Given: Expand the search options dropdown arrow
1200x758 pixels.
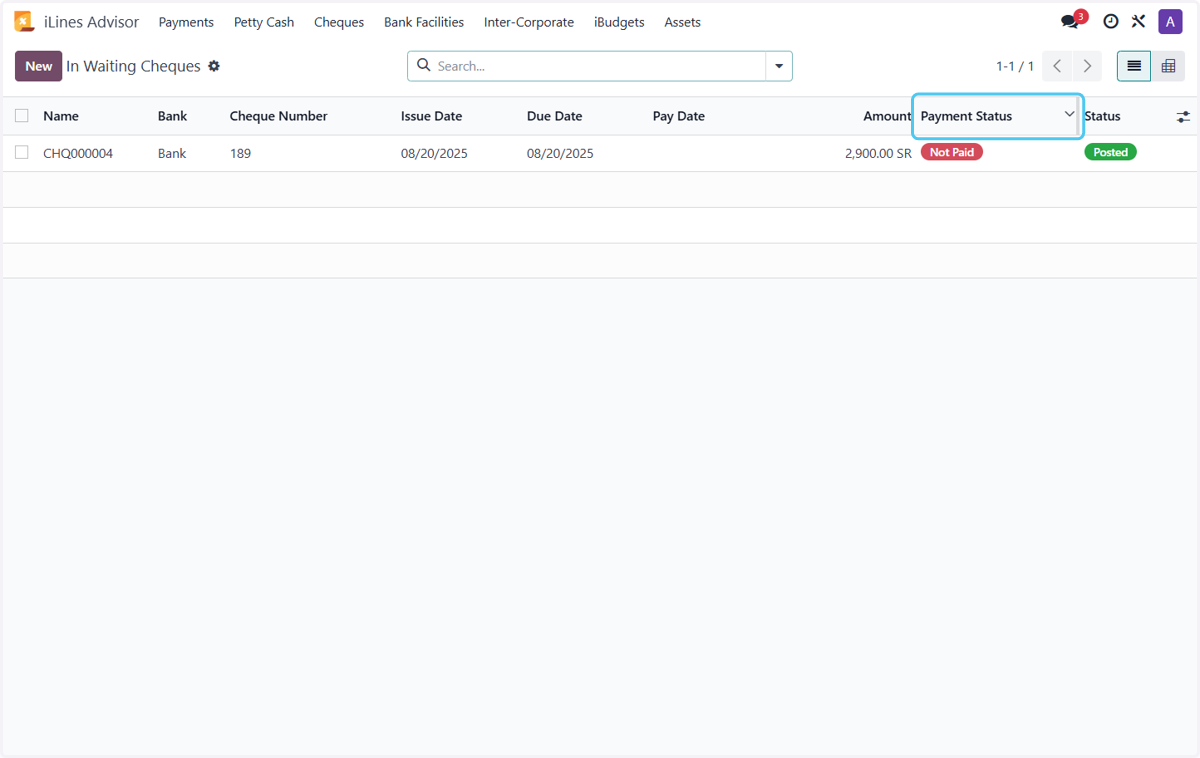Looking at the screenshot, I should [x=779, y=66].
